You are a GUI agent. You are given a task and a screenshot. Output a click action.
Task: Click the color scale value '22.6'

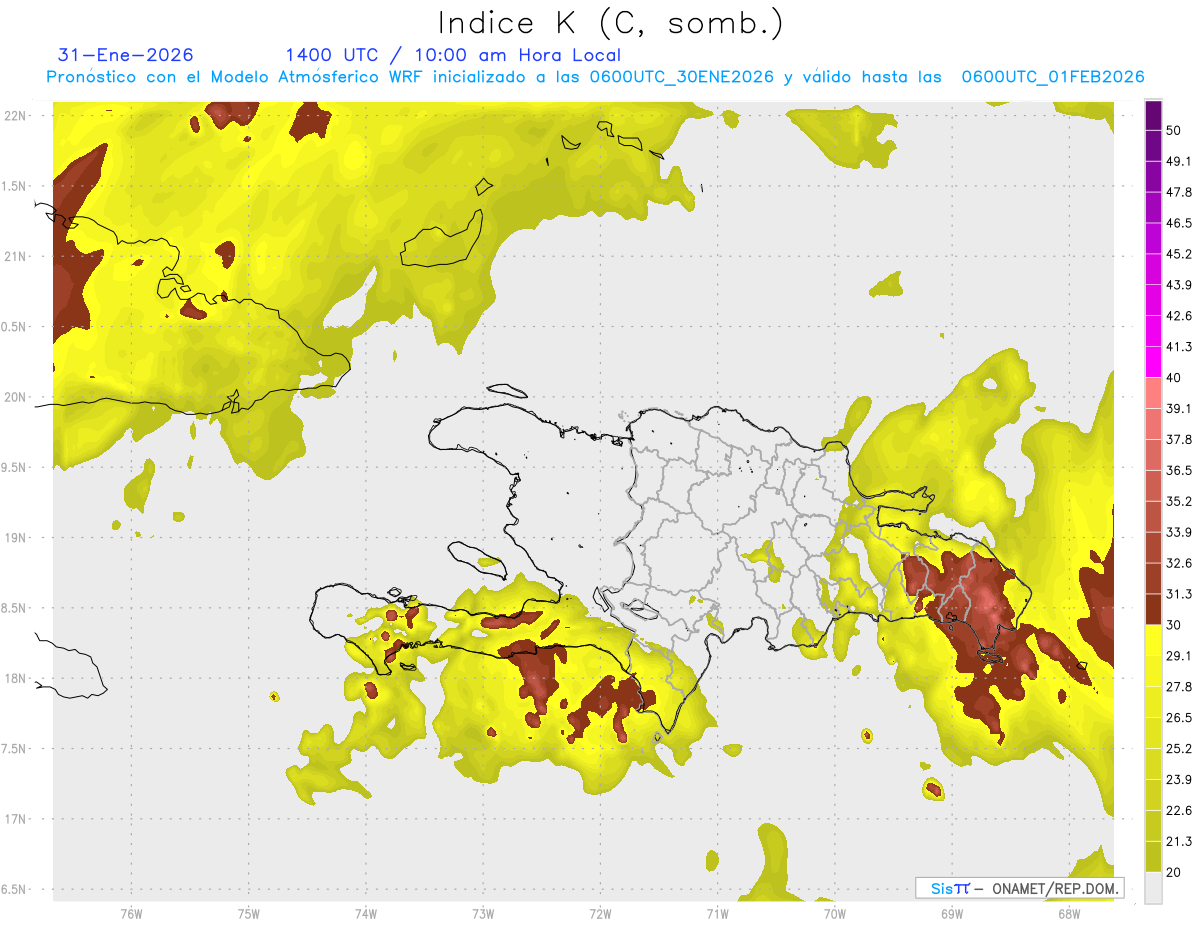[1180, 811]
